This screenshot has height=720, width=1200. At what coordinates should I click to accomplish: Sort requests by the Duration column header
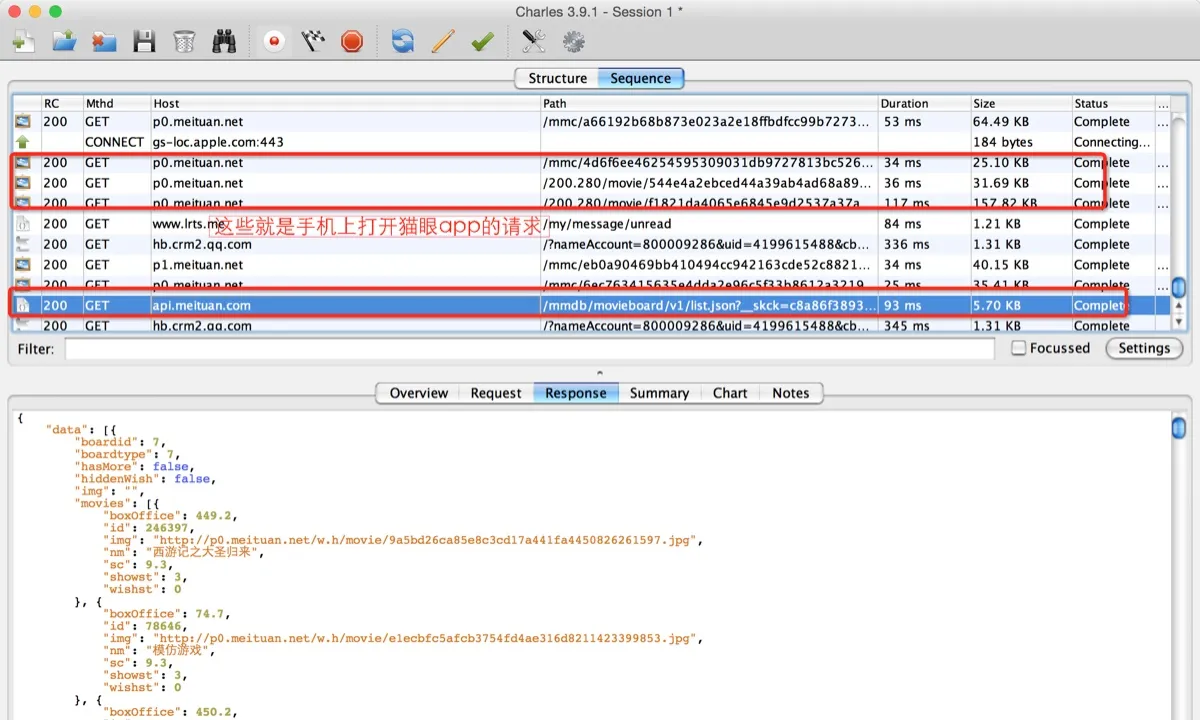click(x=904, y=103)
